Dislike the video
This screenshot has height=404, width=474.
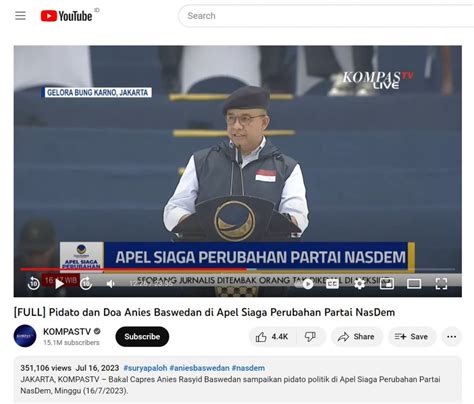(x=310, y=337)
